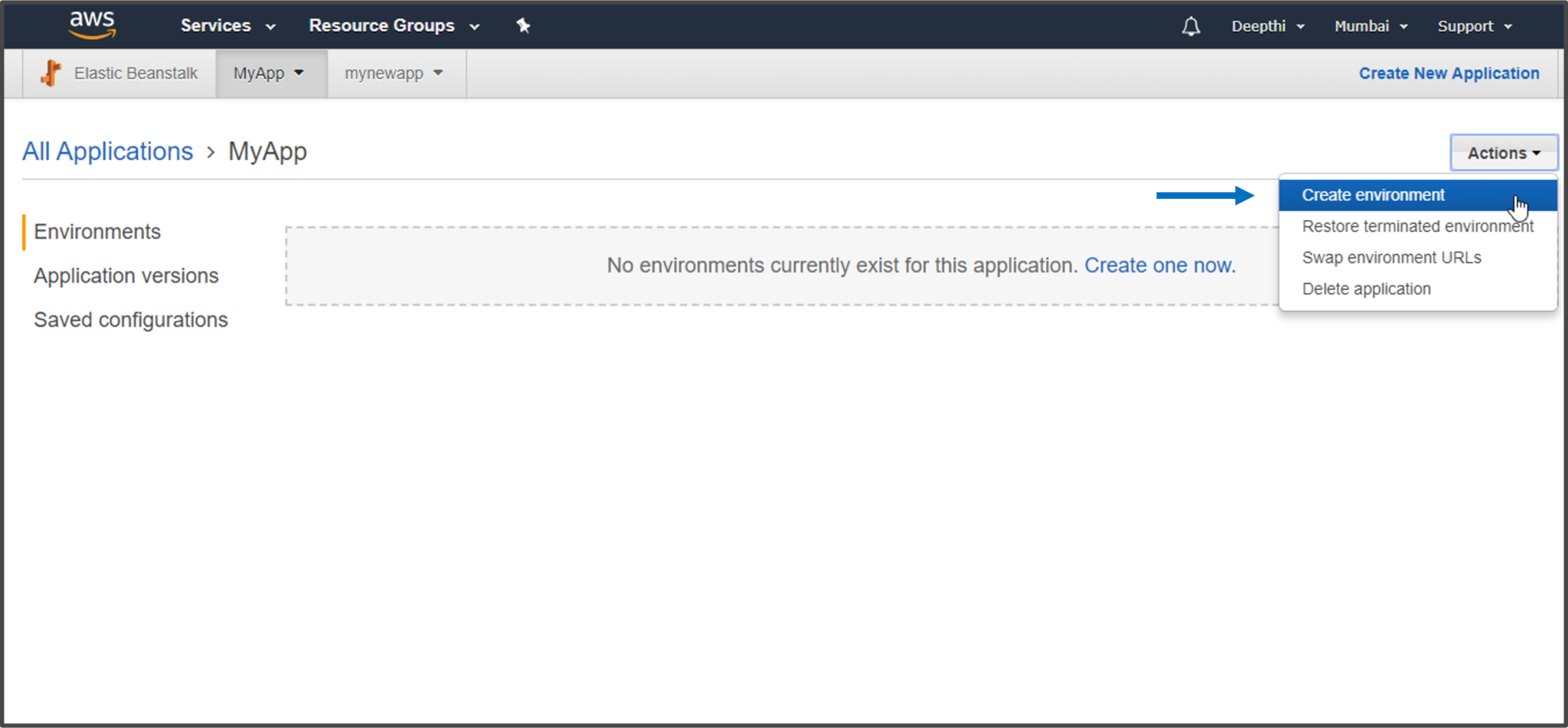Click the Elastic Beanstalk logo icon
Image resolution: width=1568 pixels, height=728 pixels.
51,73
